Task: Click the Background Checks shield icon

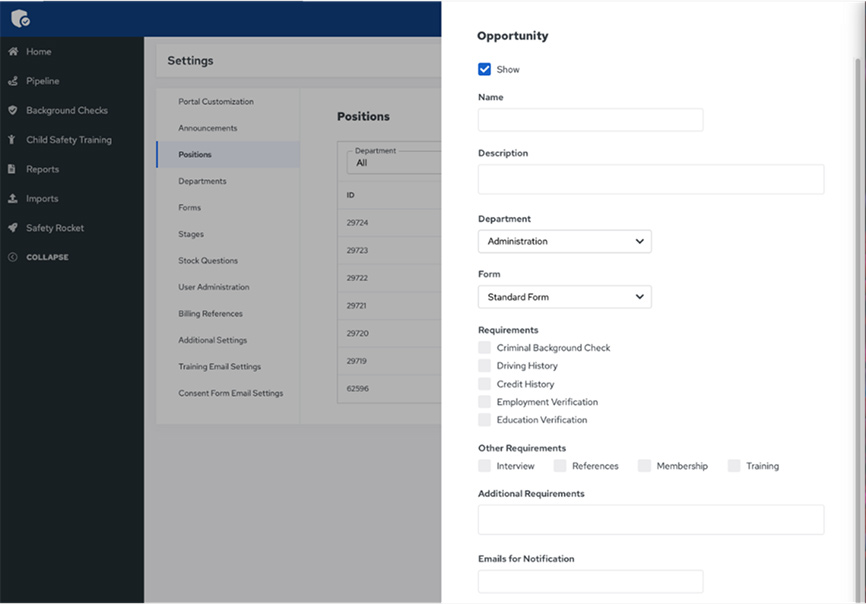Action: pyautogui.click(x=13, y=111)
